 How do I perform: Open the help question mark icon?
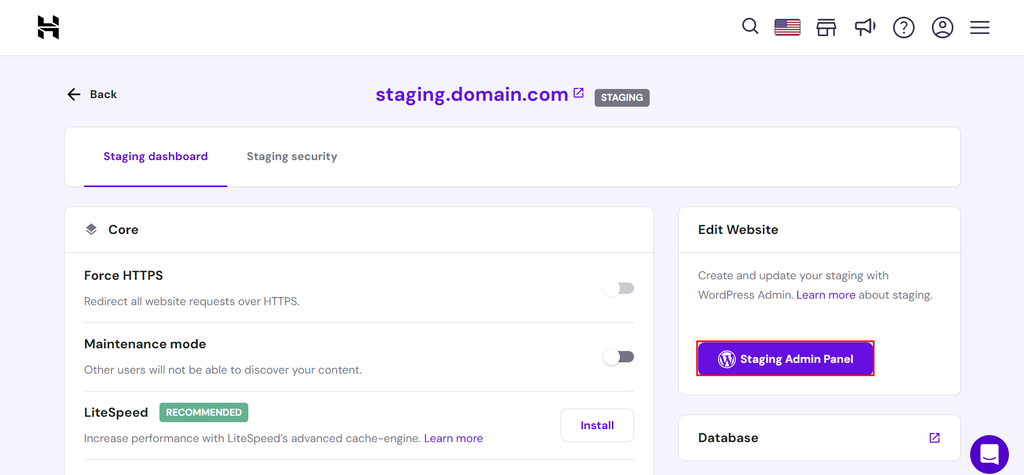pyautogui.click(x=904, y=27)
